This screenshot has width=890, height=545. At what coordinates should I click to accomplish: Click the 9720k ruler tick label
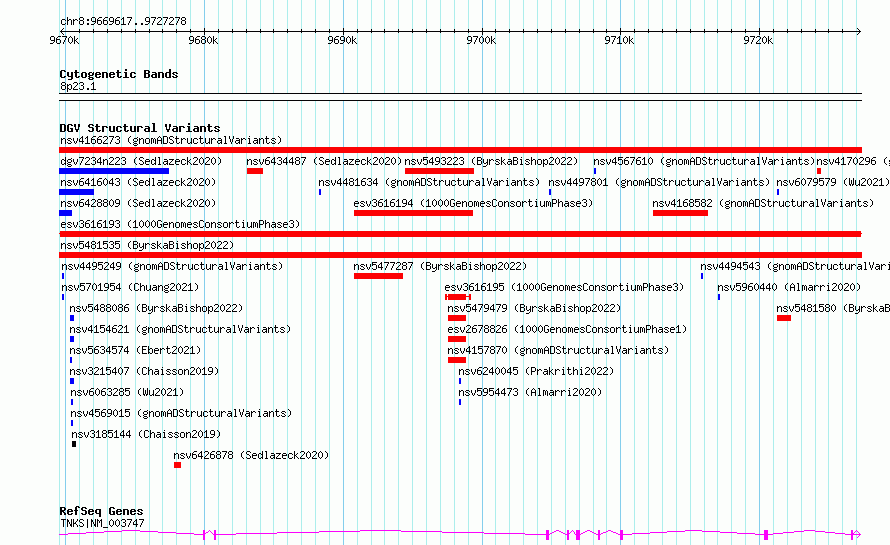pyautogui.click(x=758, y=40)
